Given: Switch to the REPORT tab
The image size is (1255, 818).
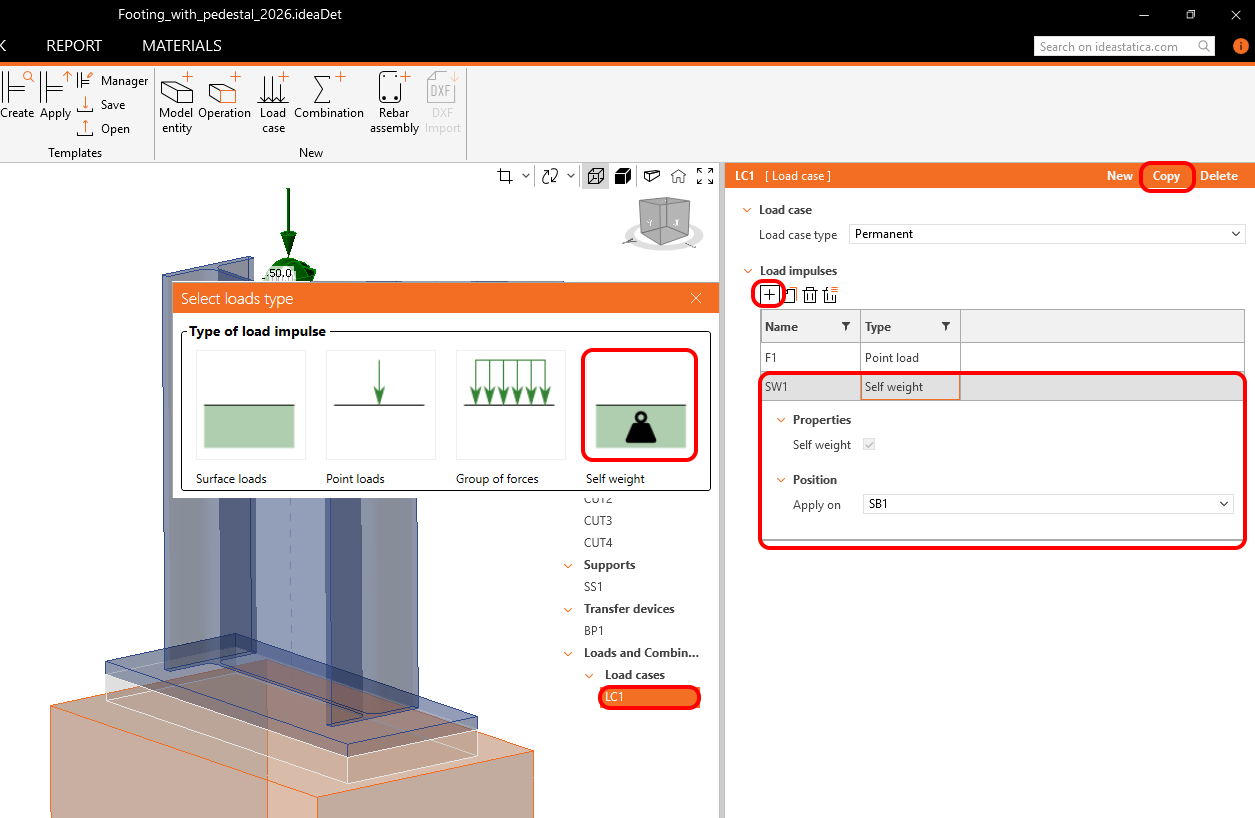Looking at the screenshot, I should click(x=74, y=46).
